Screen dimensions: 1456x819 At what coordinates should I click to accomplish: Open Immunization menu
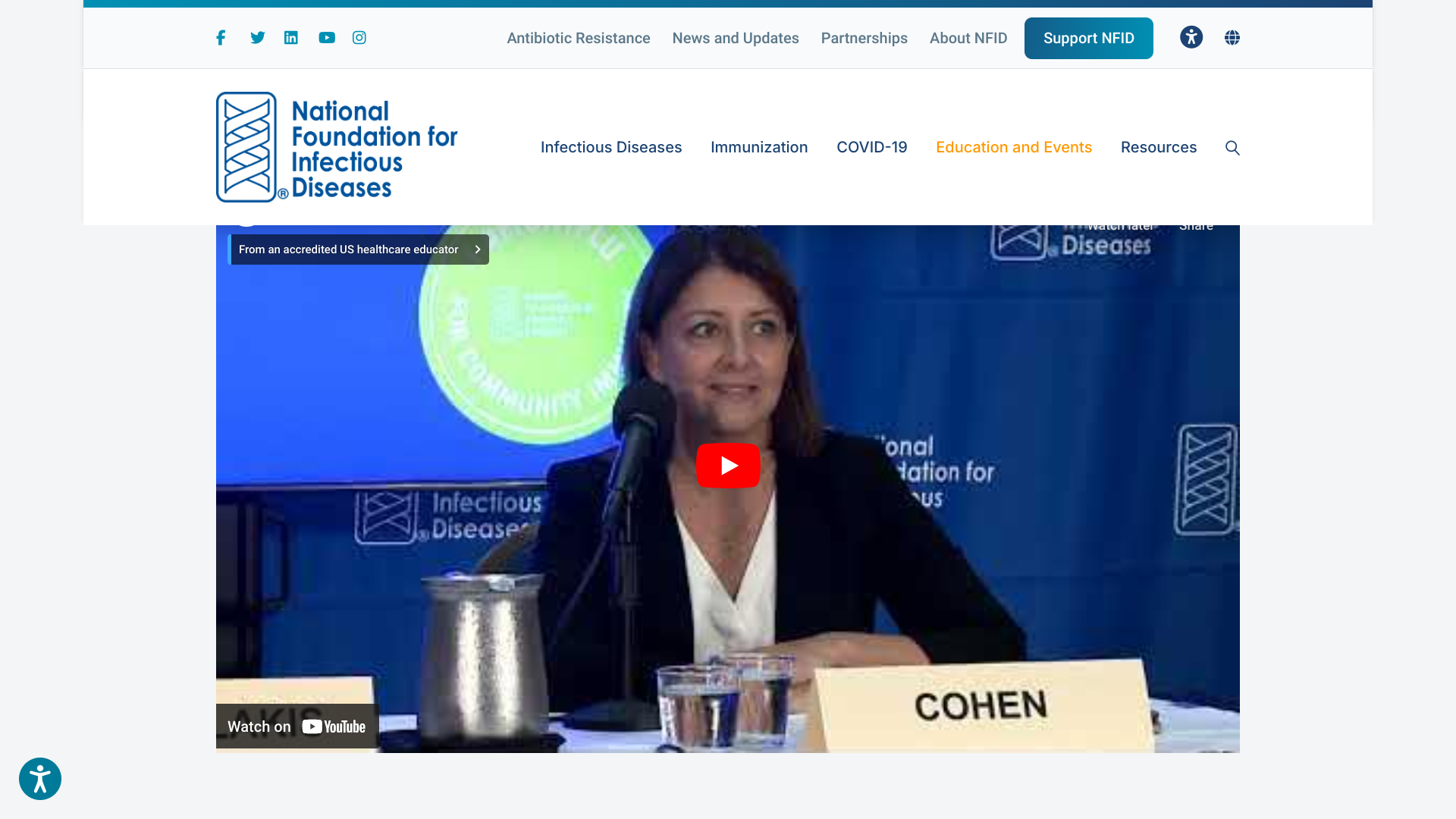[x=759, y=147]
